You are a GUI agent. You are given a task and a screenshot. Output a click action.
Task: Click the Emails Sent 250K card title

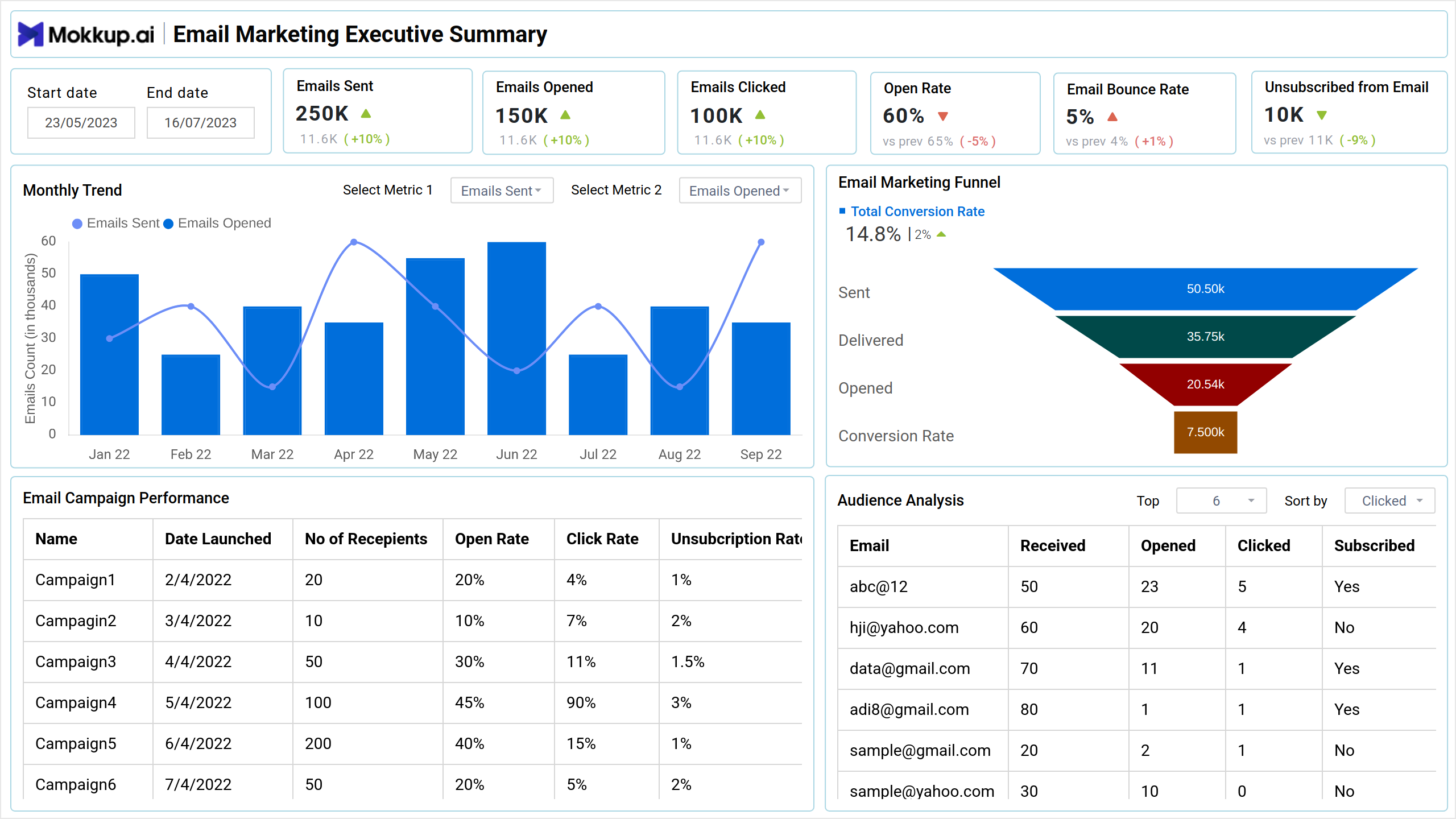click(335, 86)
